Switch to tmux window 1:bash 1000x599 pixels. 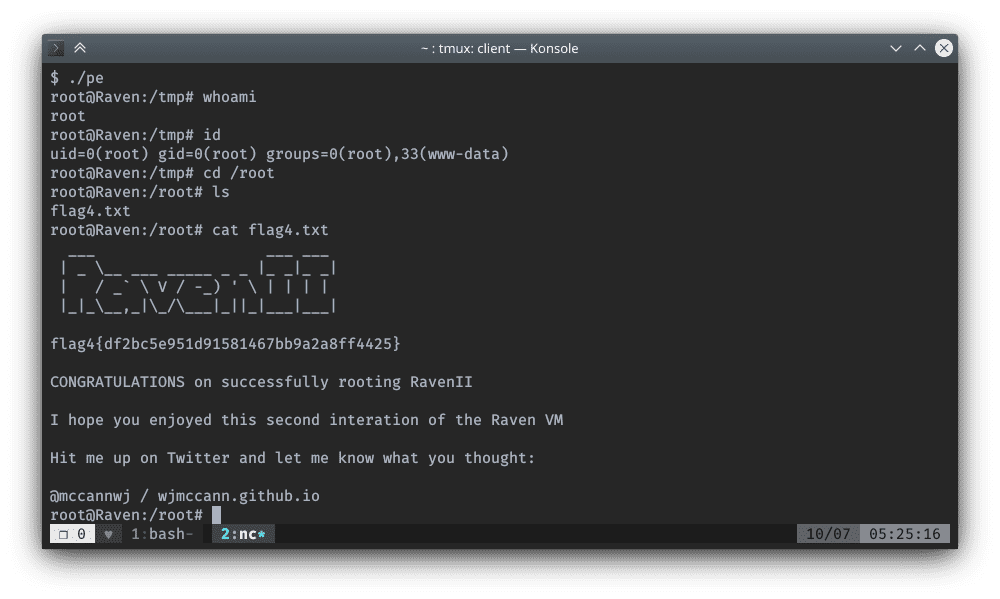pos(162,534)
